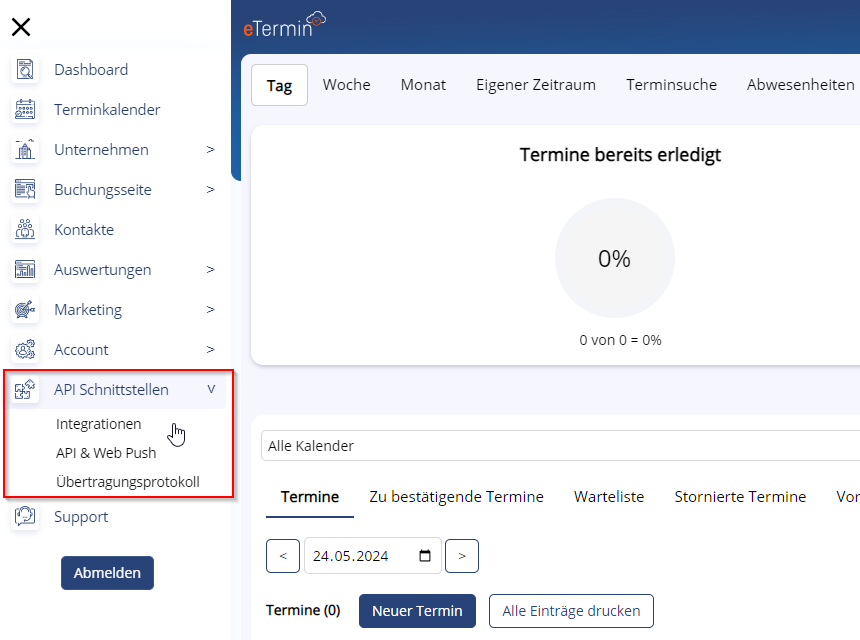Click the Dashboard icon in sidebar
860x640 pixels.
tap(25, 70)
